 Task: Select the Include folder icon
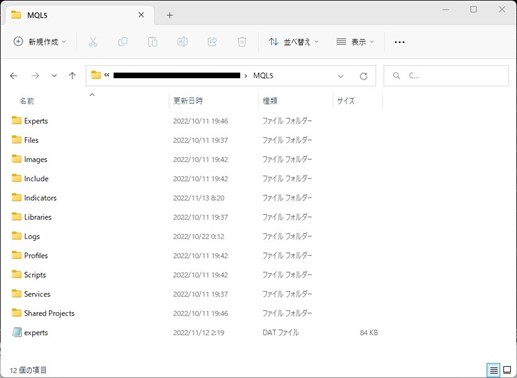tap(16, 178)
